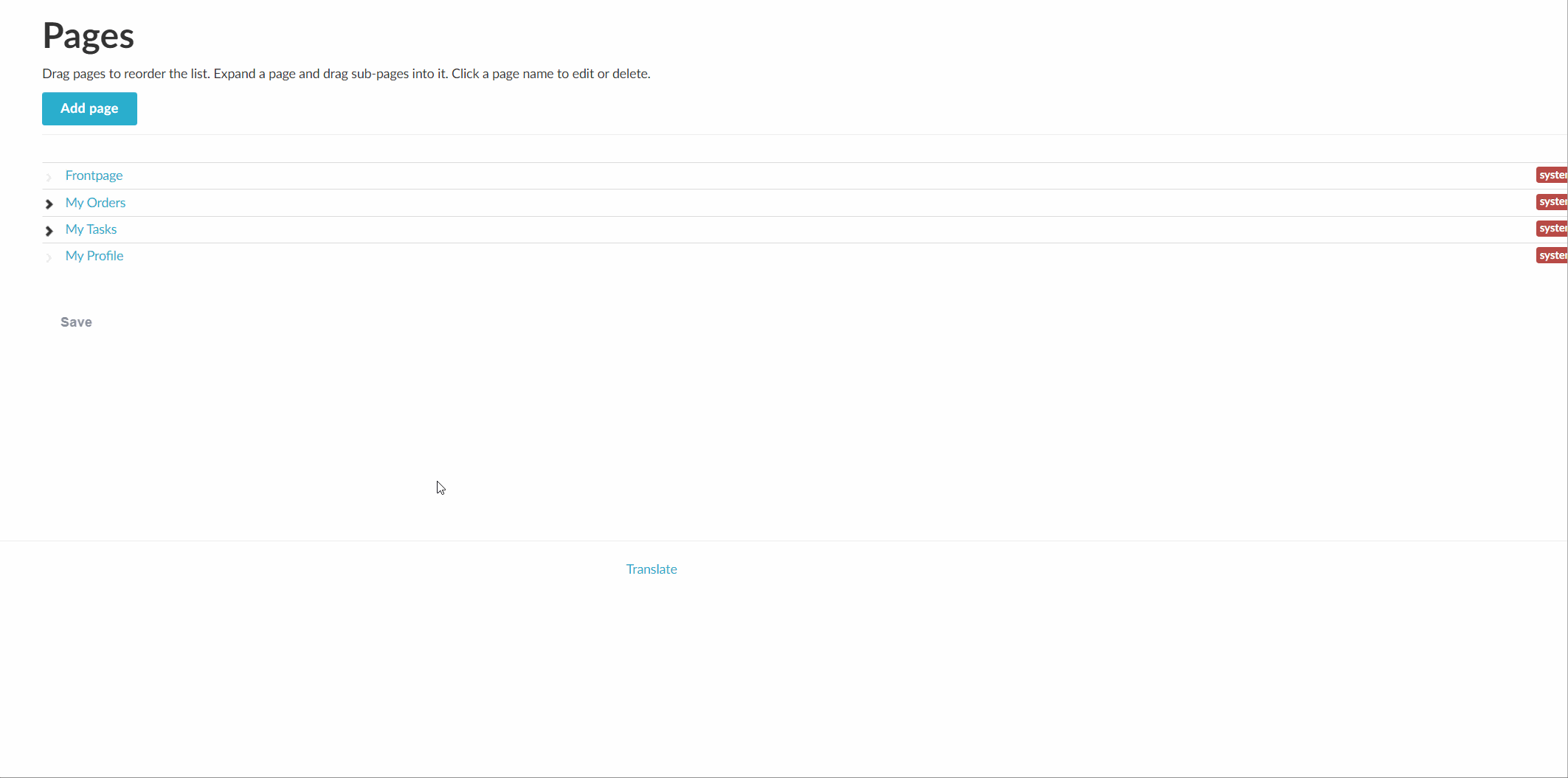Click the greyed chevron beside My Profile

tap(49, 257)
